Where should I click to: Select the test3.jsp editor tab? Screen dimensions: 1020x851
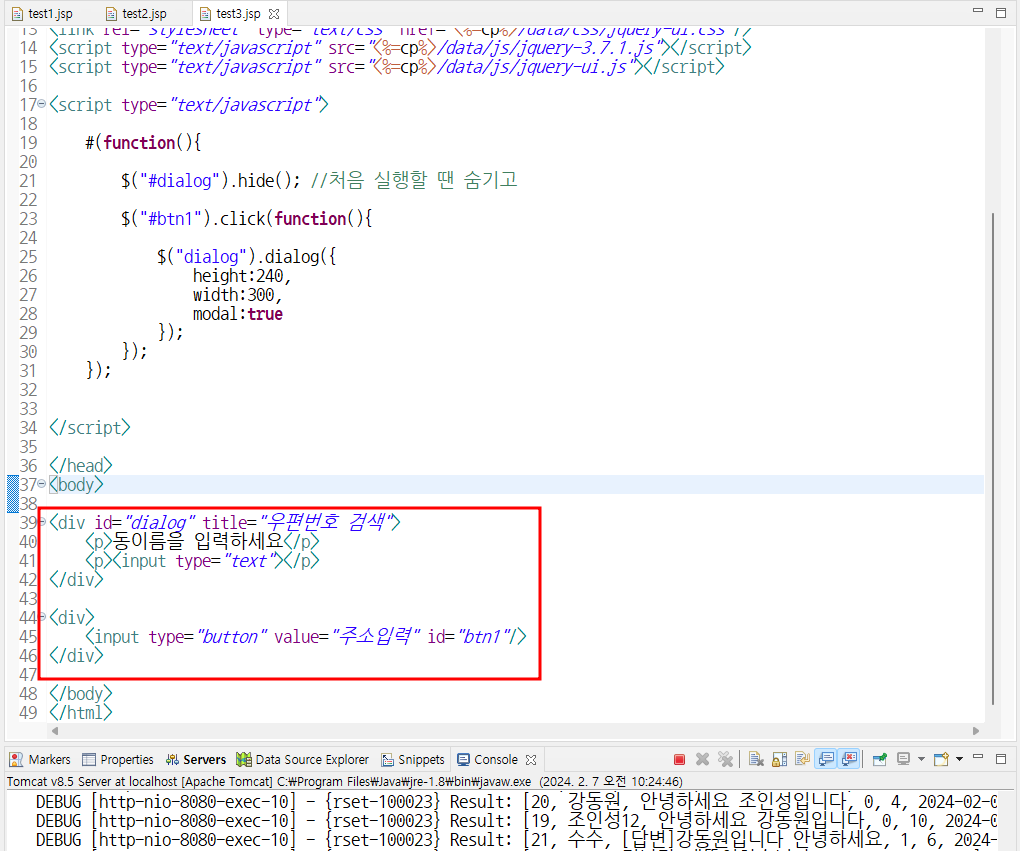pyautogui.click(x=238, y=14)
